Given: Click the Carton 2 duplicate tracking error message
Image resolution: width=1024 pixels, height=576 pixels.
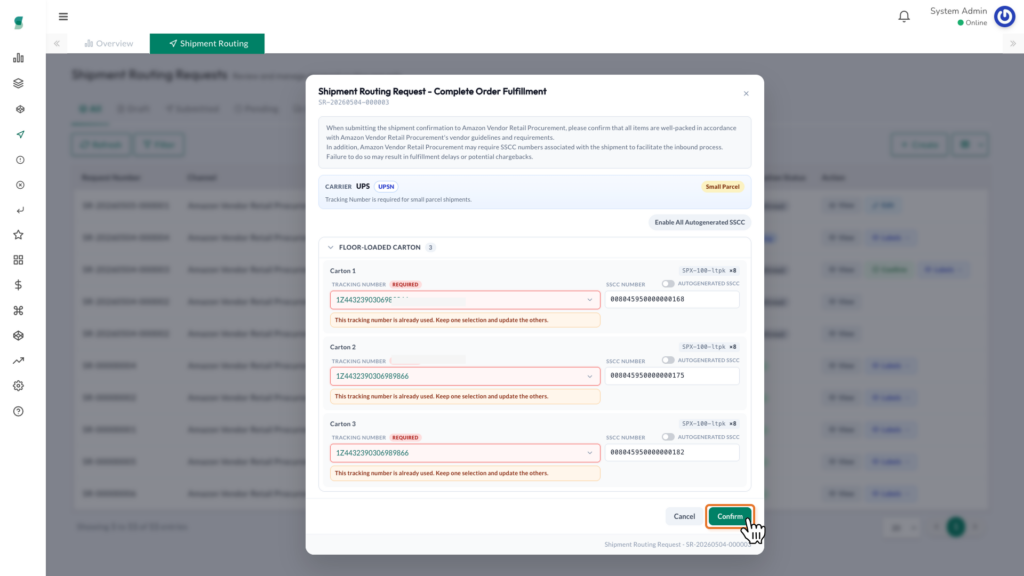Looking at the screenshot, I should pyautogui.click(x=465, y=396).
